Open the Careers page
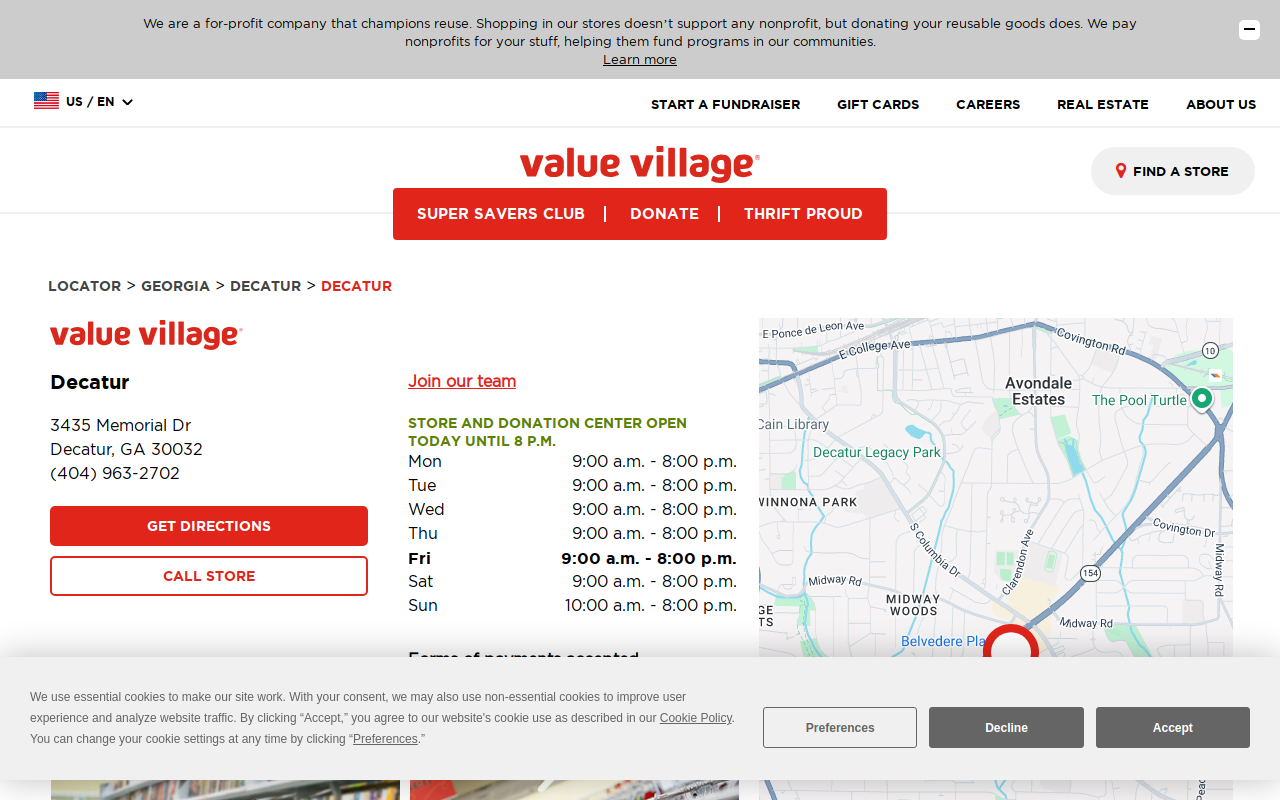 (988, 104)
